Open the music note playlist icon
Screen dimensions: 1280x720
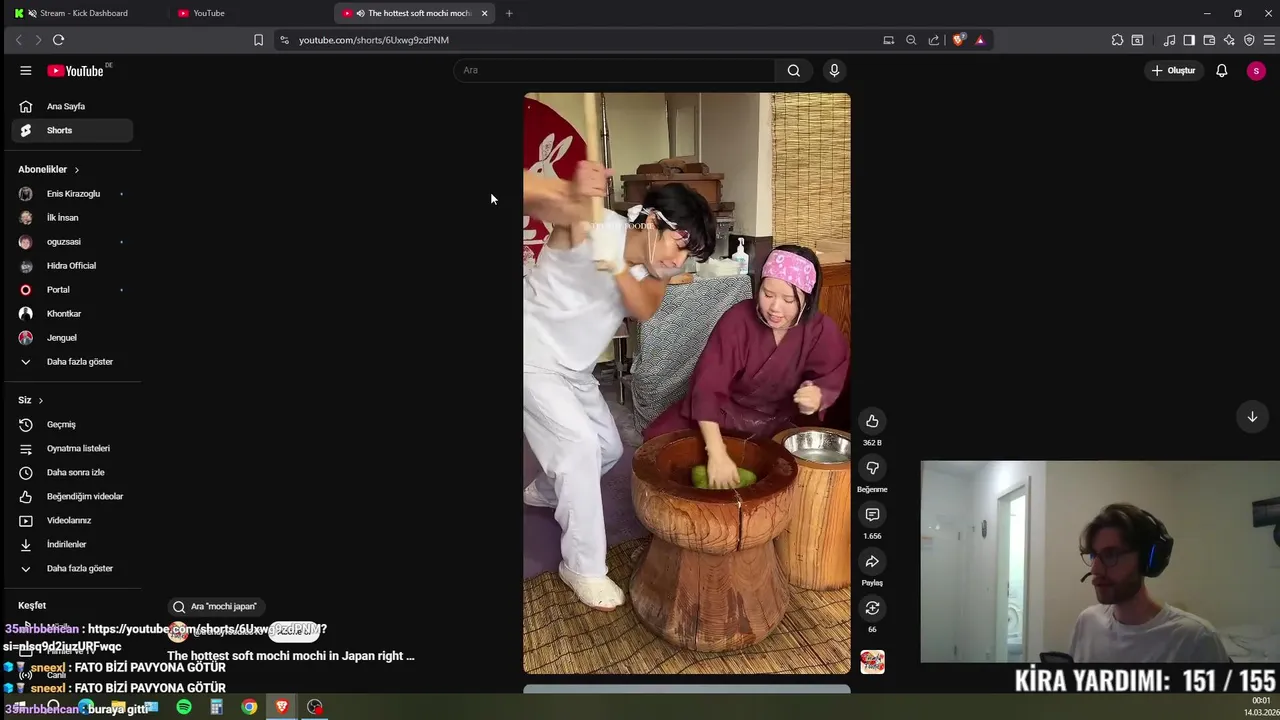[x=1169, y=40]
